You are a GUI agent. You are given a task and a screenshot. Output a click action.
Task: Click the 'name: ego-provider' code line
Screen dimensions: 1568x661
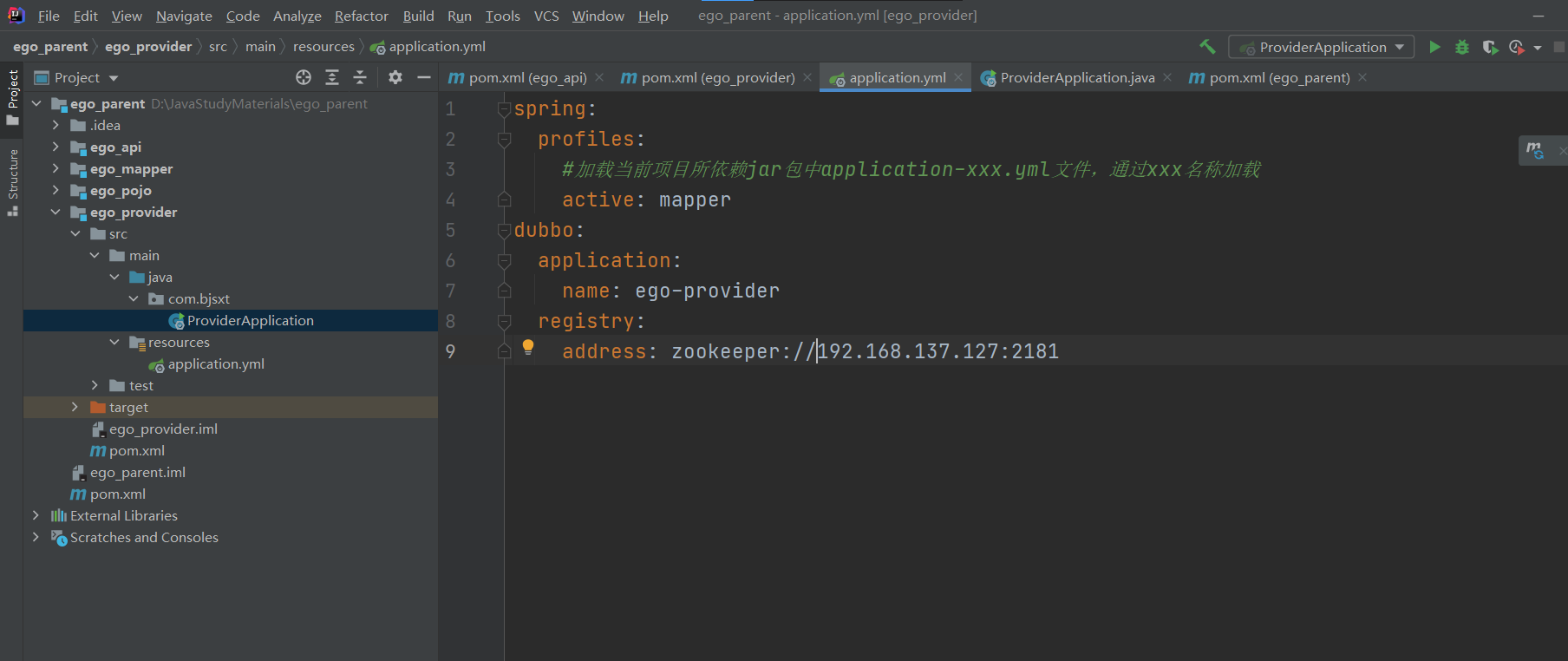coord(670,291)
